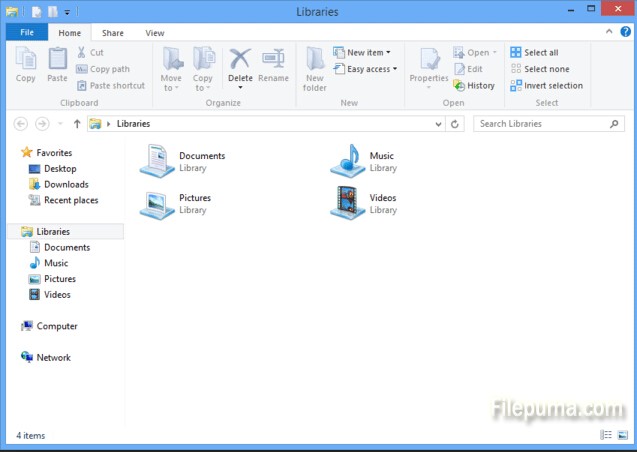Screen dimensions: 637x452
Task: Refresh the Libraries view
Action: [456, 124]
